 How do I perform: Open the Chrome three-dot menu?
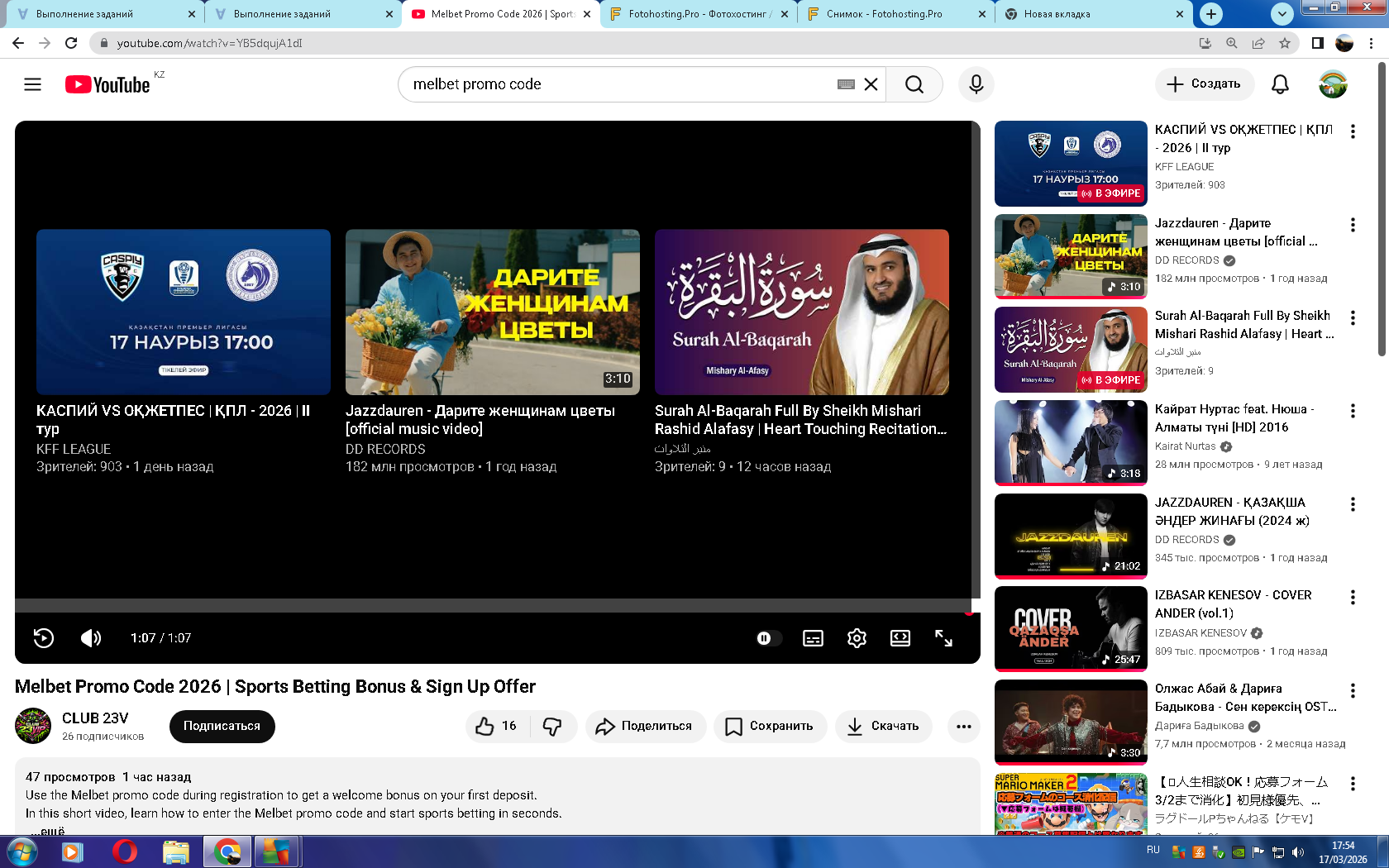[1372, 43]
